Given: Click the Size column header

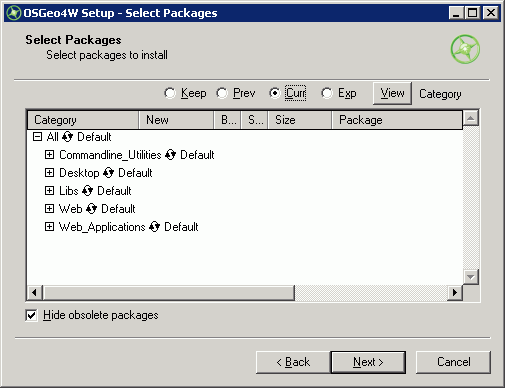Looking at the screenshot, I should (x=299, y=120).
